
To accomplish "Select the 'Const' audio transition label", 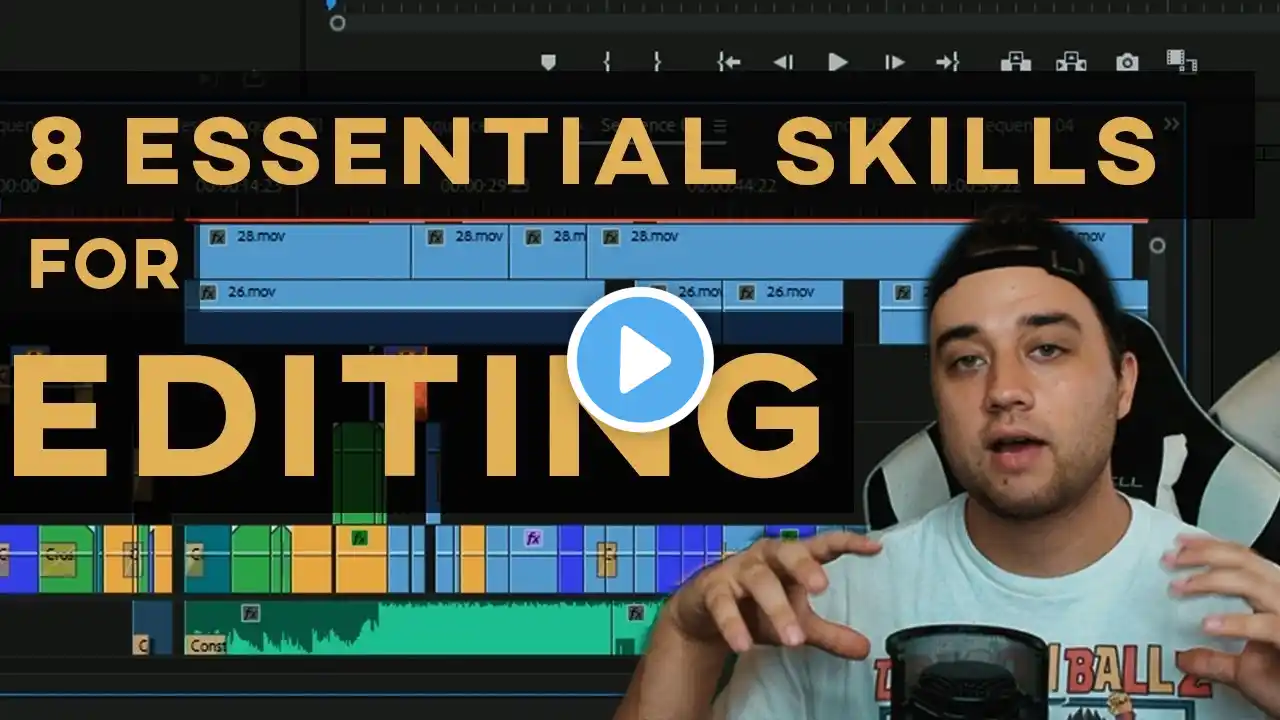I will pos(207,646).
